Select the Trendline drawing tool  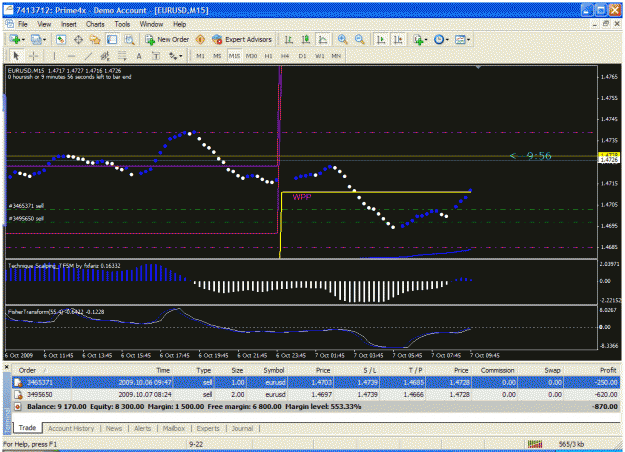[x=88, y=56]
